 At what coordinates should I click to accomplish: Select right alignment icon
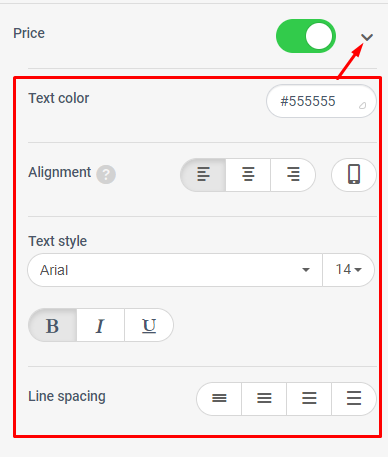click(293, 175)
